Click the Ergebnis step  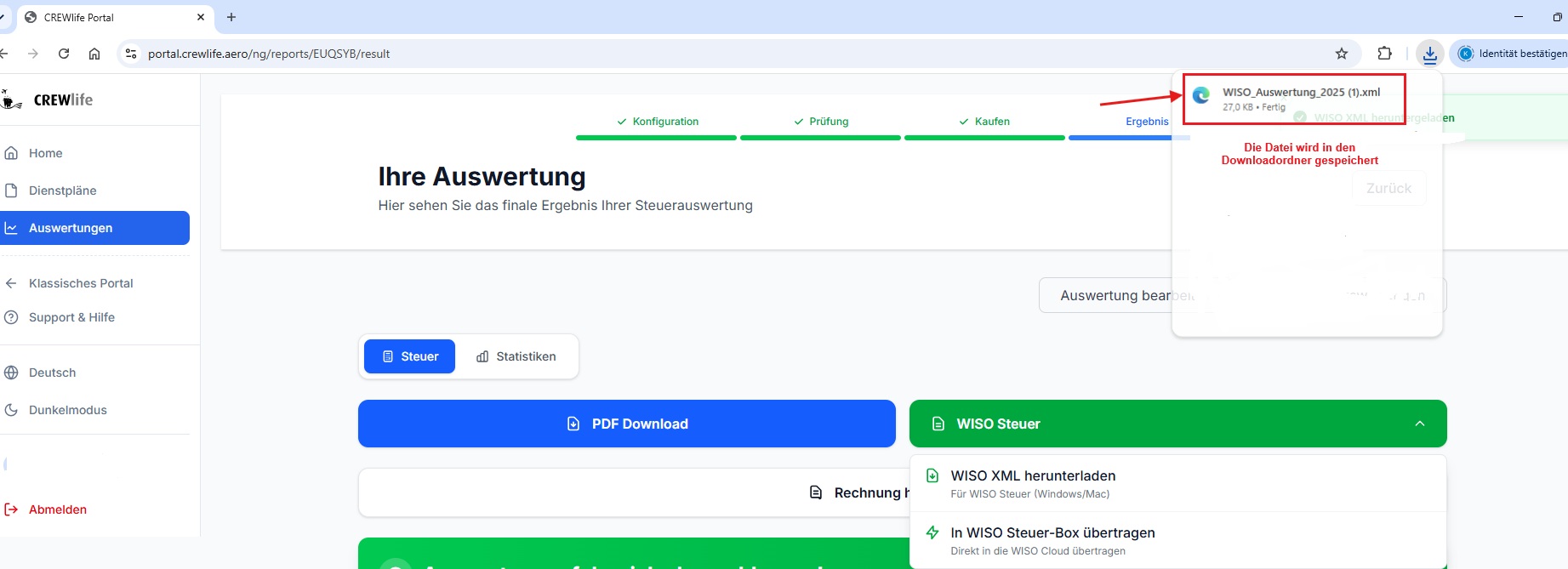tap(1147, 122)
